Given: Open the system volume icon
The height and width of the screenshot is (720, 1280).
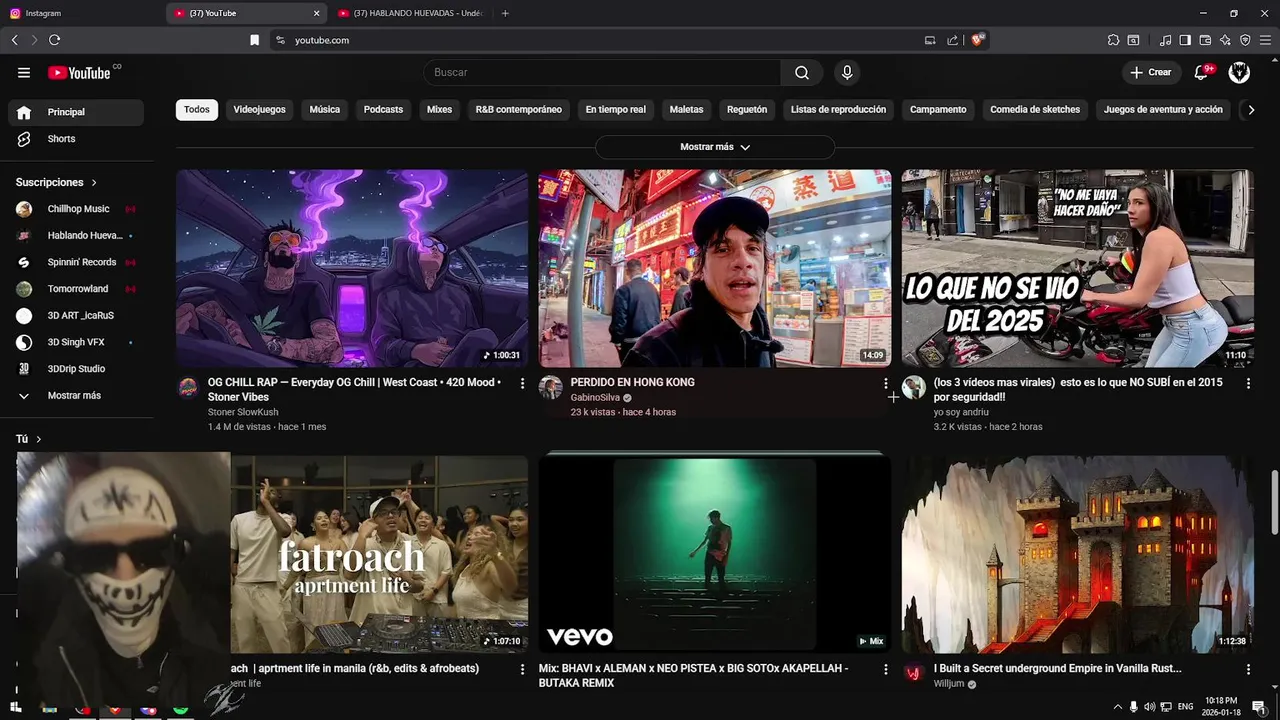Looking at the screenshot, I should [x=1149, y=707].
